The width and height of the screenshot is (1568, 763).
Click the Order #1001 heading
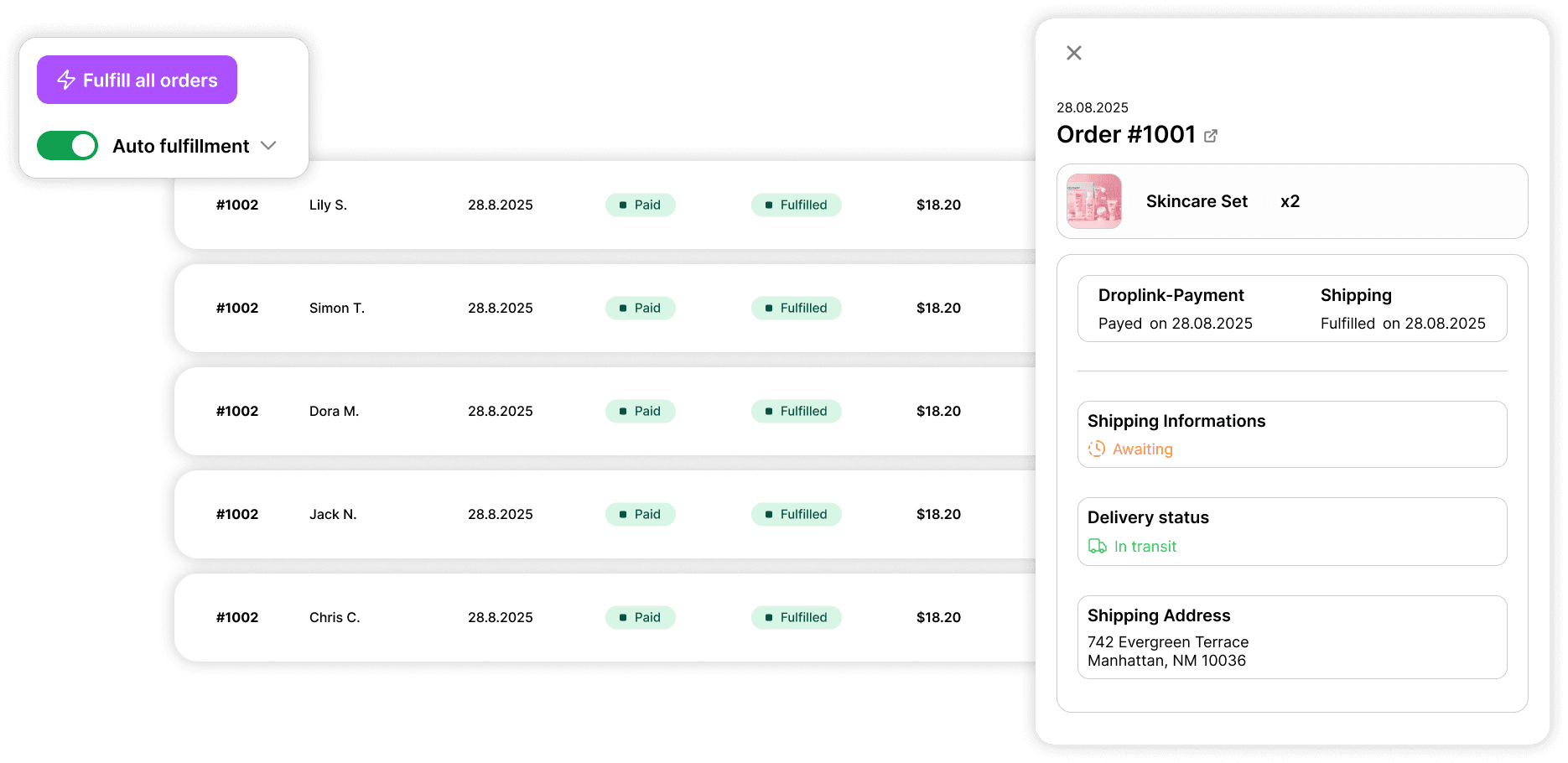coord(1127,134)
